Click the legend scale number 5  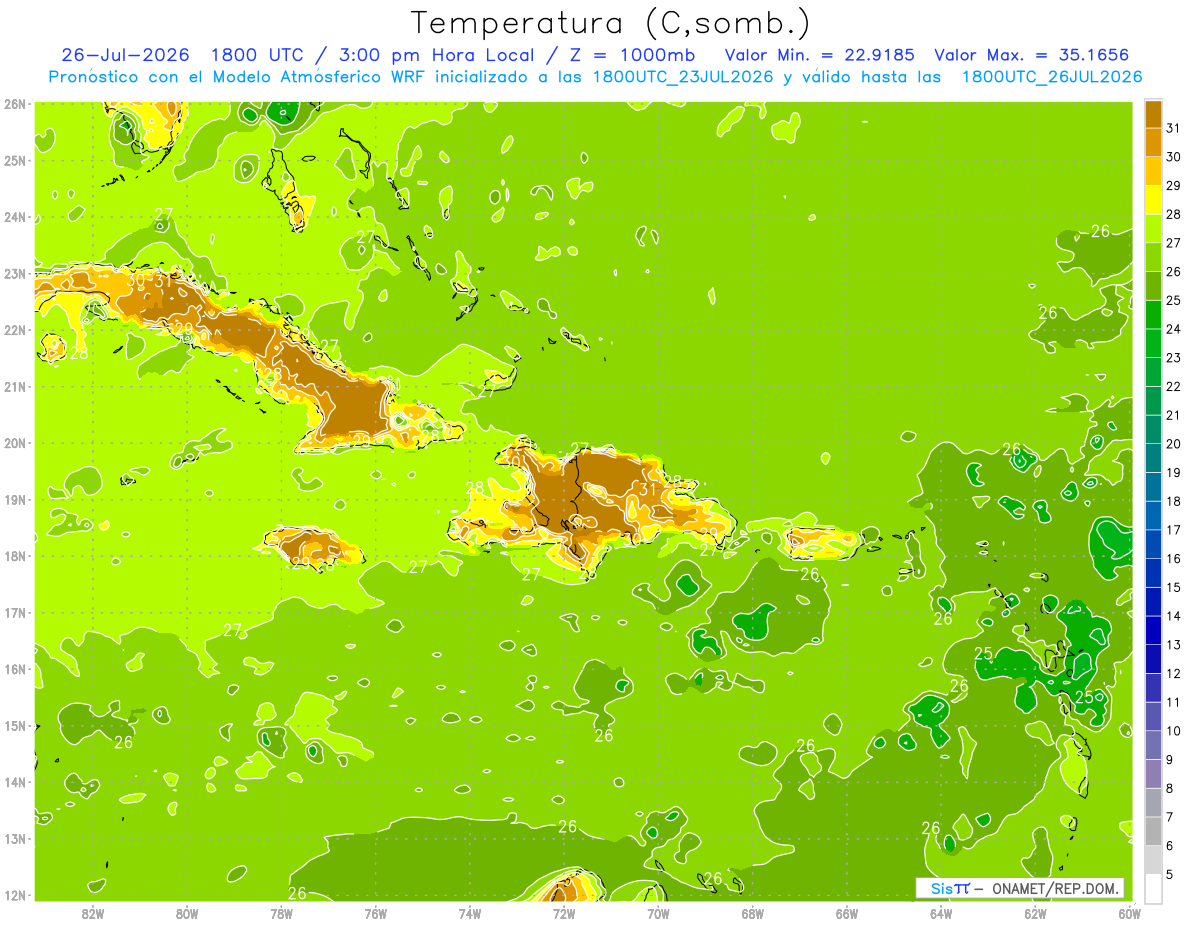point(1170,874)
